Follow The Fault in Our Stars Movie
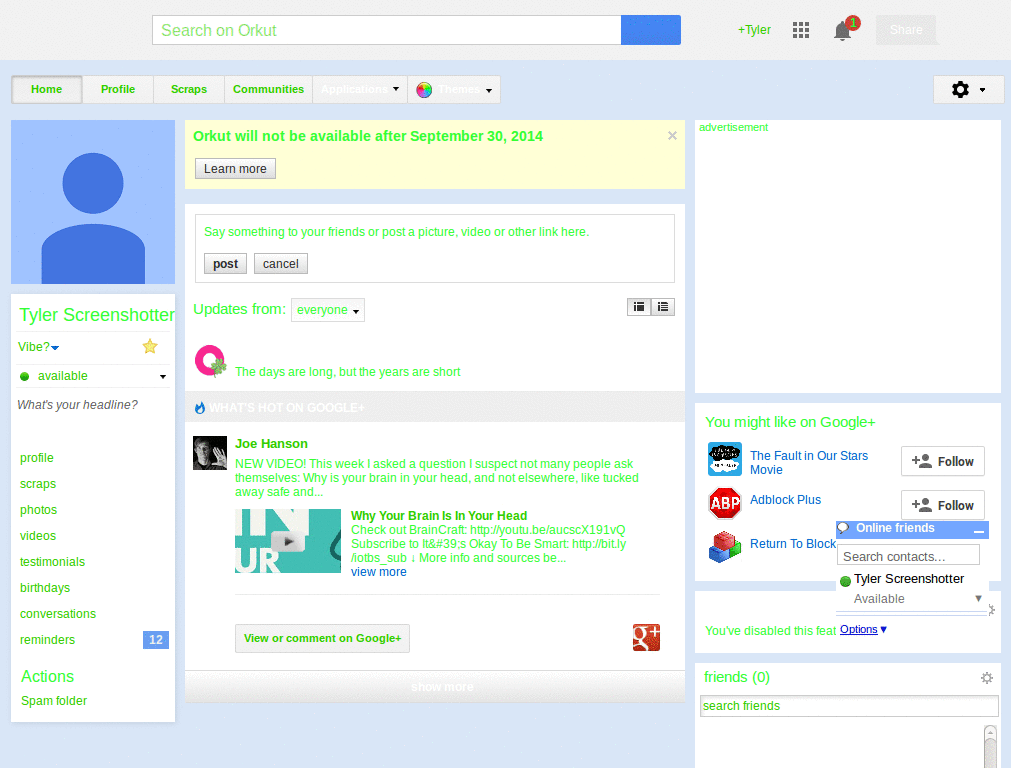Viewport: 1024px width, 768px height. (x=942, y=462)
